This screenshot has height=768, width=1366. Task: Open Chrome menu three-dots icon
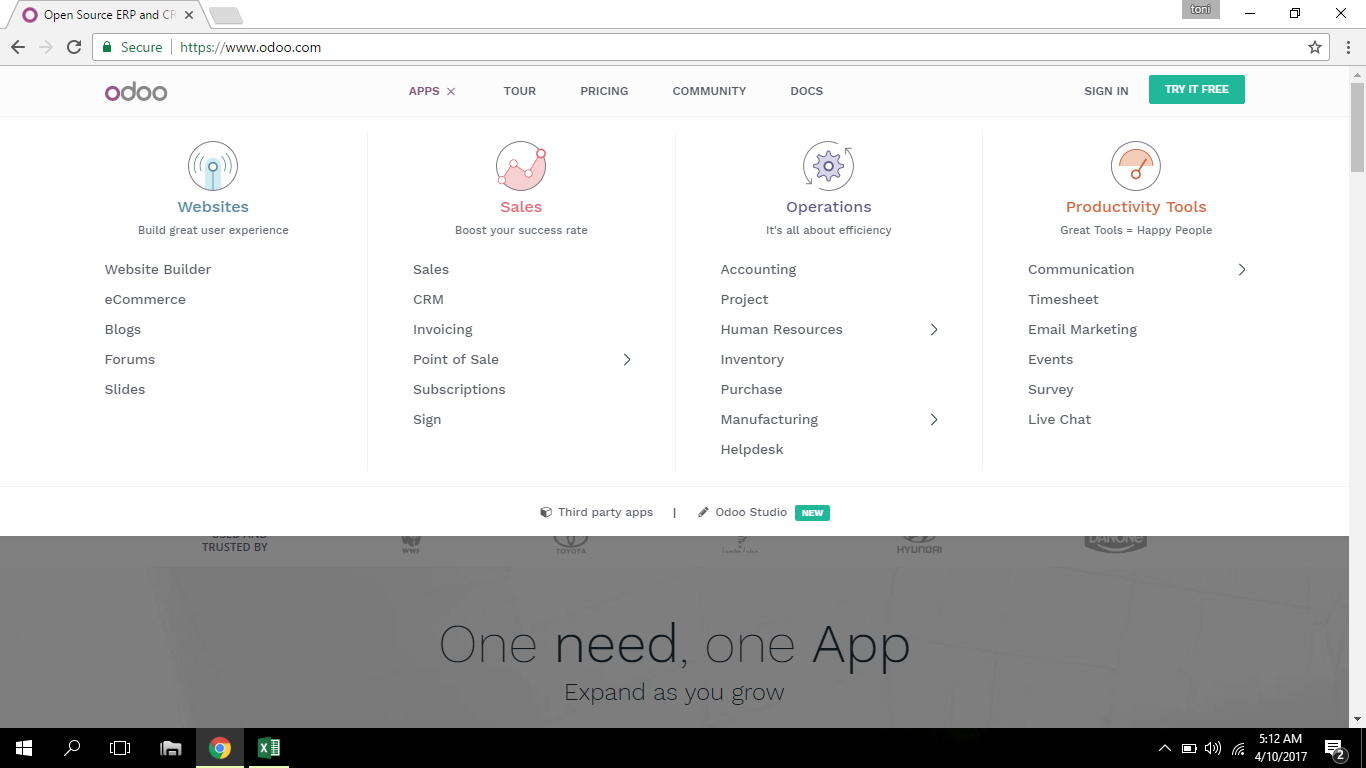tap(1346, 47)
